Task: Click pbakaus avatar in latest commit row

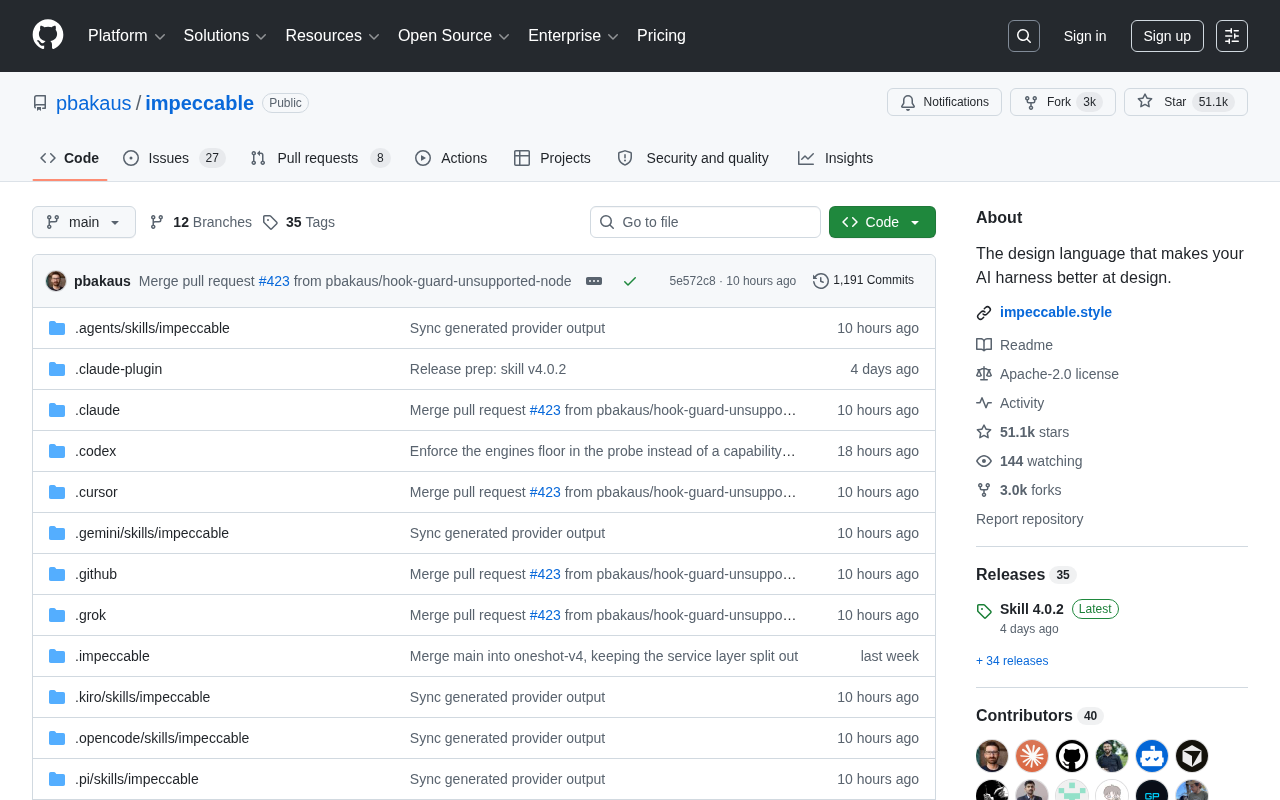Action: click(x=56, y=281)
